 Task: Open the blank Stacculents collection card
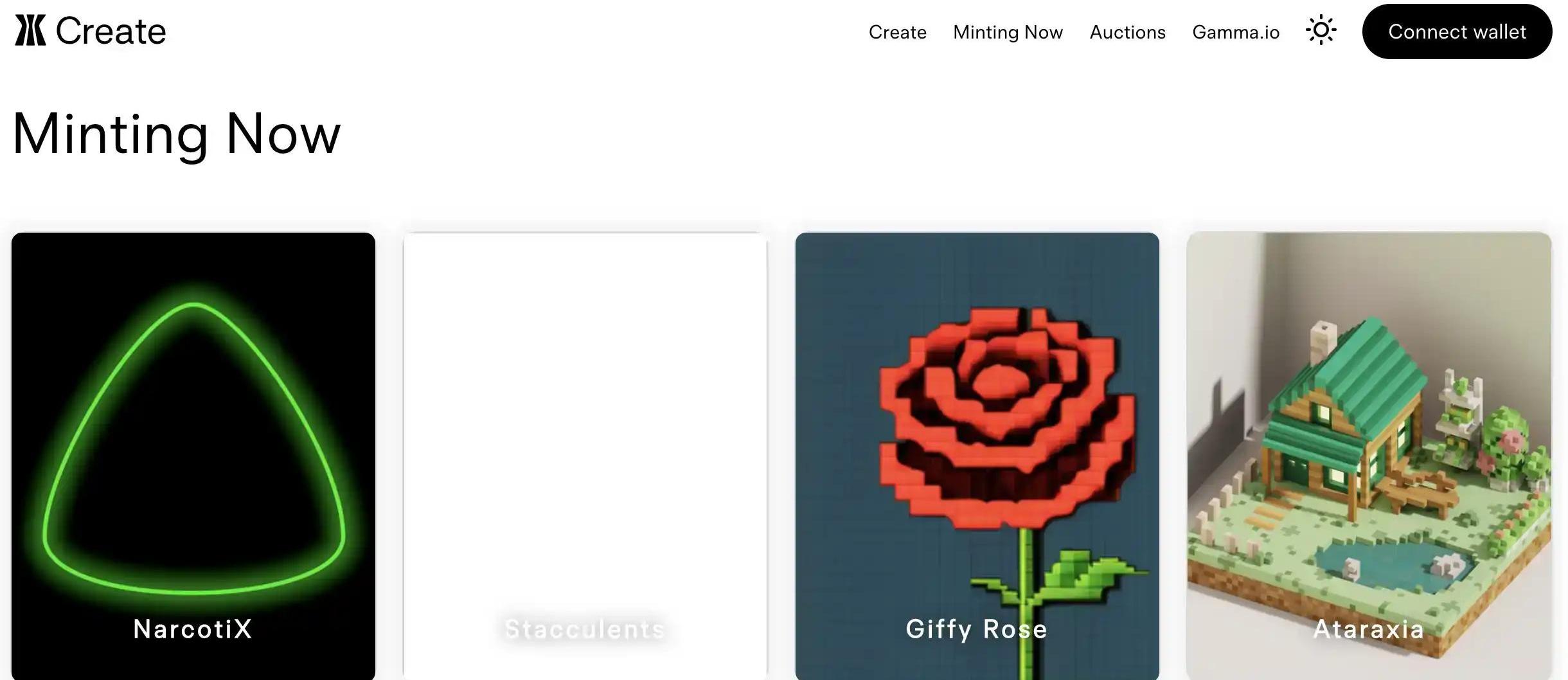(585, 456)
